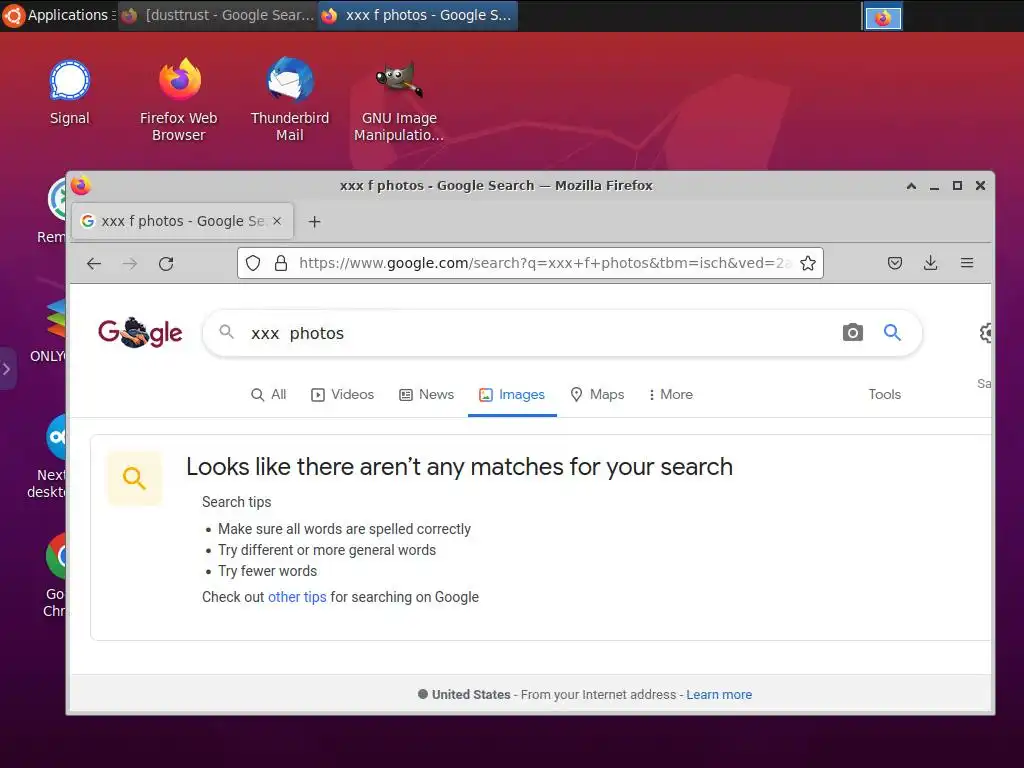This screenshot has width=1024, height=768.
Task: Click the 'Try fewer words' tip
Action: 267,571
